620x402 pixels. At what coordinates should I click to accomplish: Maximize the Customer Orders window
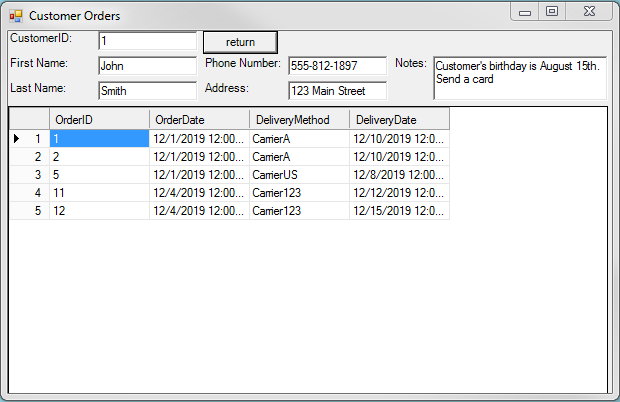coord(552,11)
